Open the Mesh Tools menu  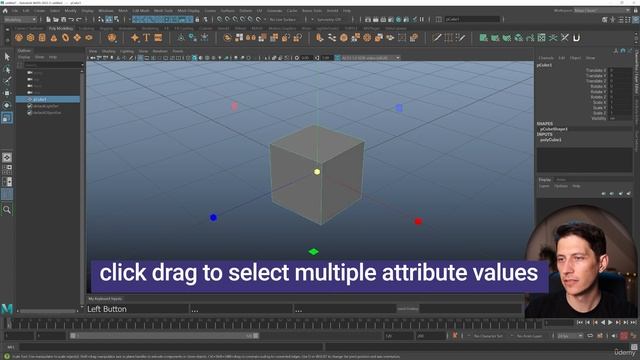click(163, 11)
